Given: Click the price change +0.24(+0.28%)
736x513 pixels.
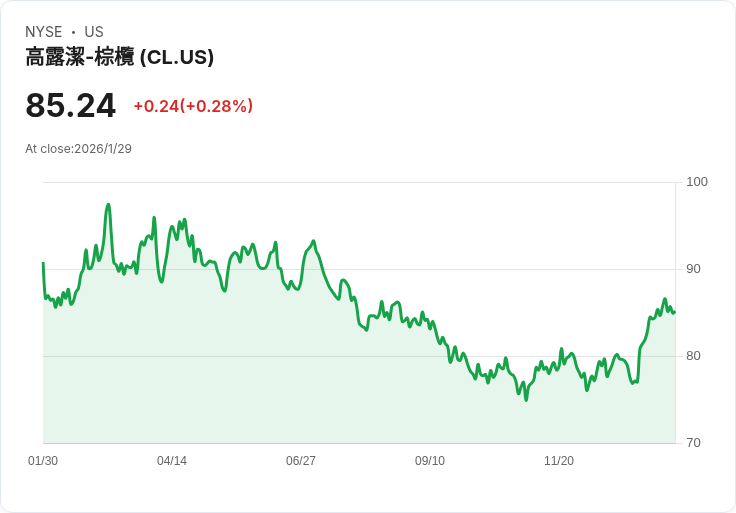Looking at the screenshot, I should click(x=193, y=106).
